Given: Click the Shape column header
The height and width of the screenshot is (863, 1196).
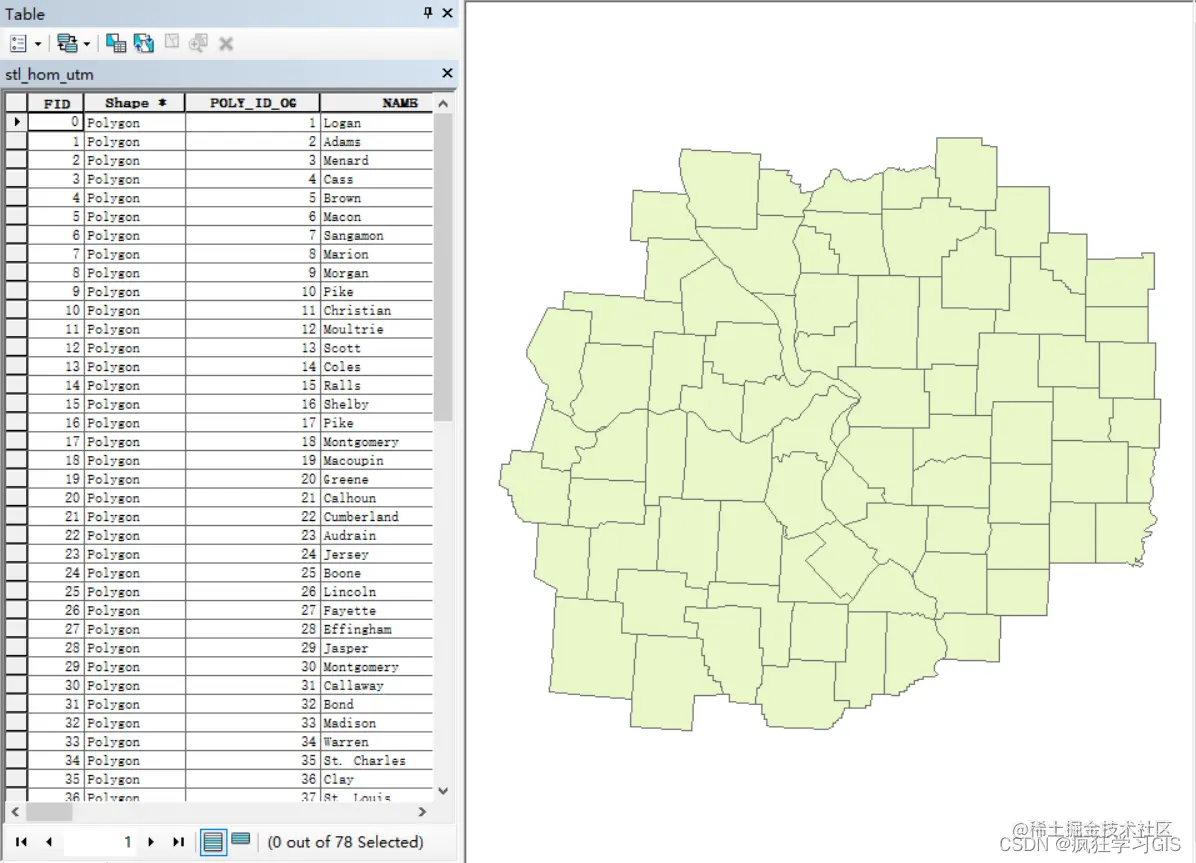Looking at the screenshot, I should pos(134,103).
